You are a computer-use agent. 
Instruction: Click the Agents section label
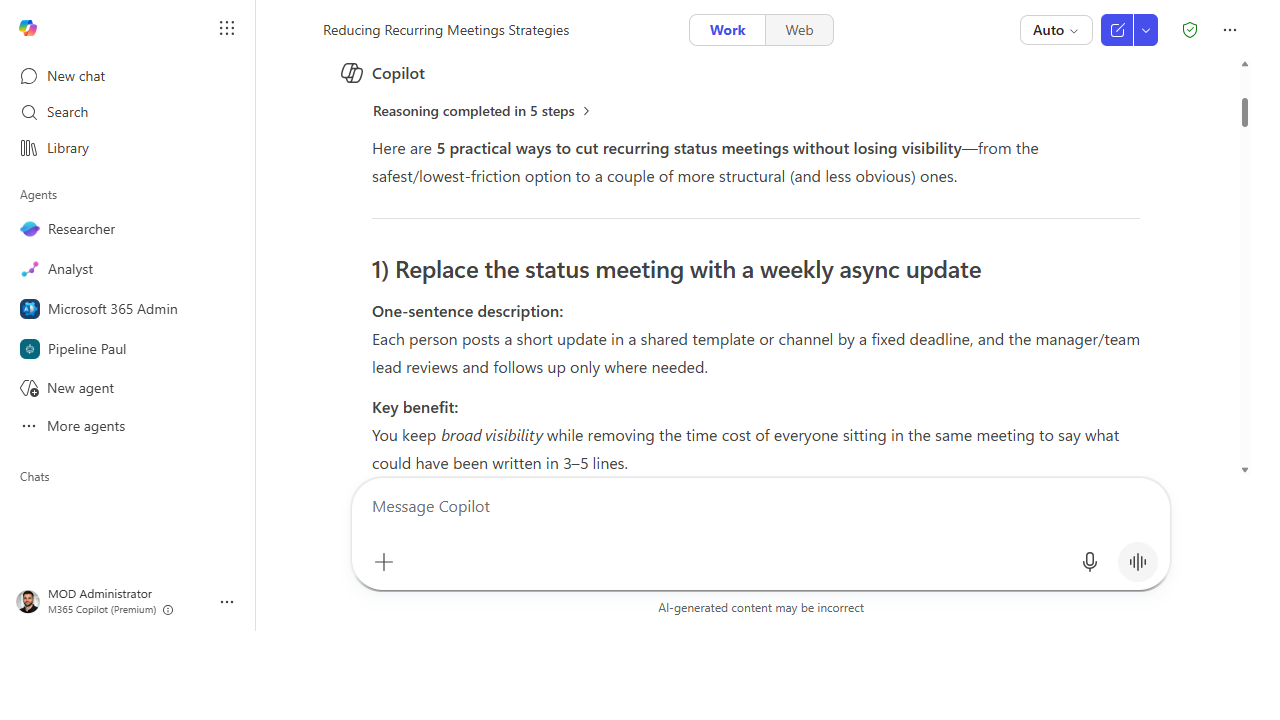pos(38,195)
